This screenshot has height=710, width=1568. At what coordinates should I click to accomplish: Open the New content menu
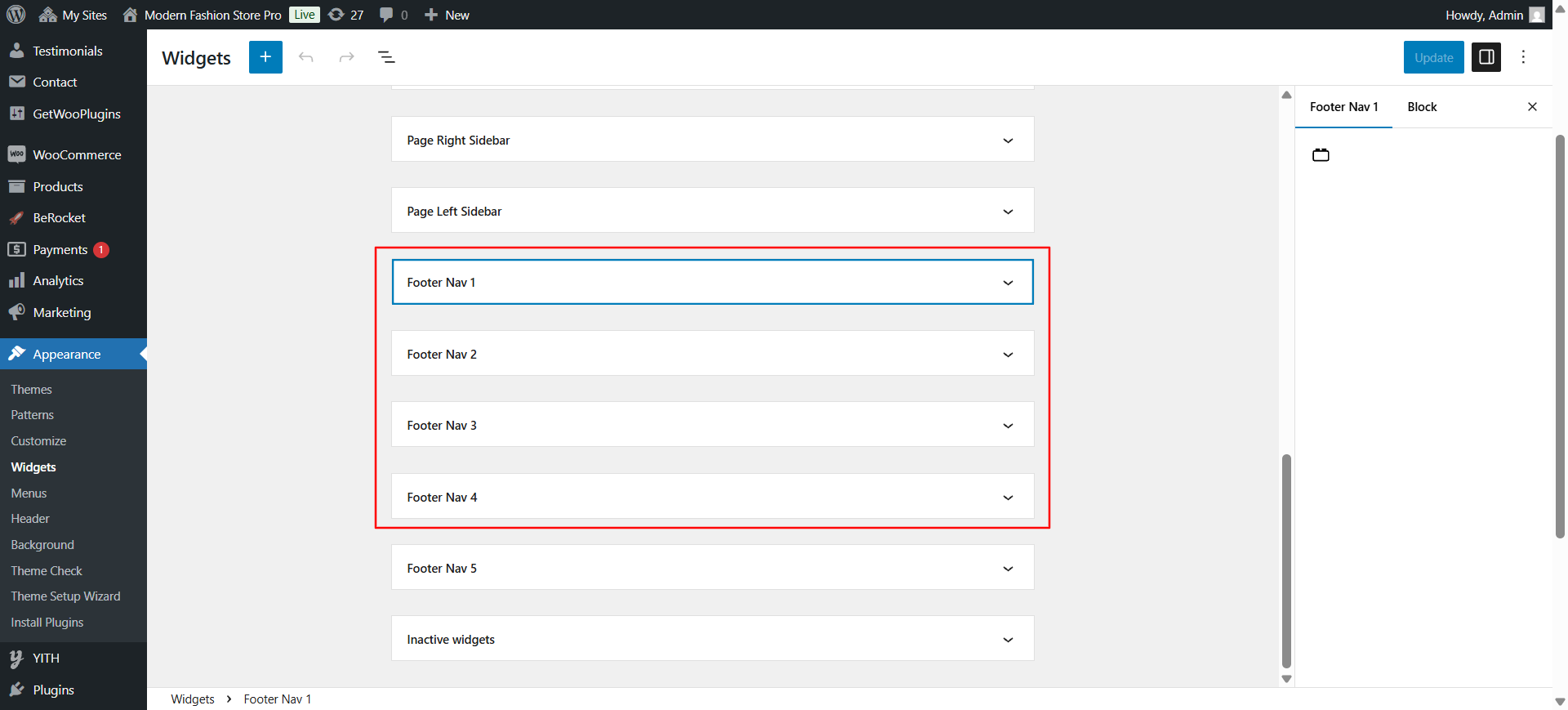coord(447,15)
